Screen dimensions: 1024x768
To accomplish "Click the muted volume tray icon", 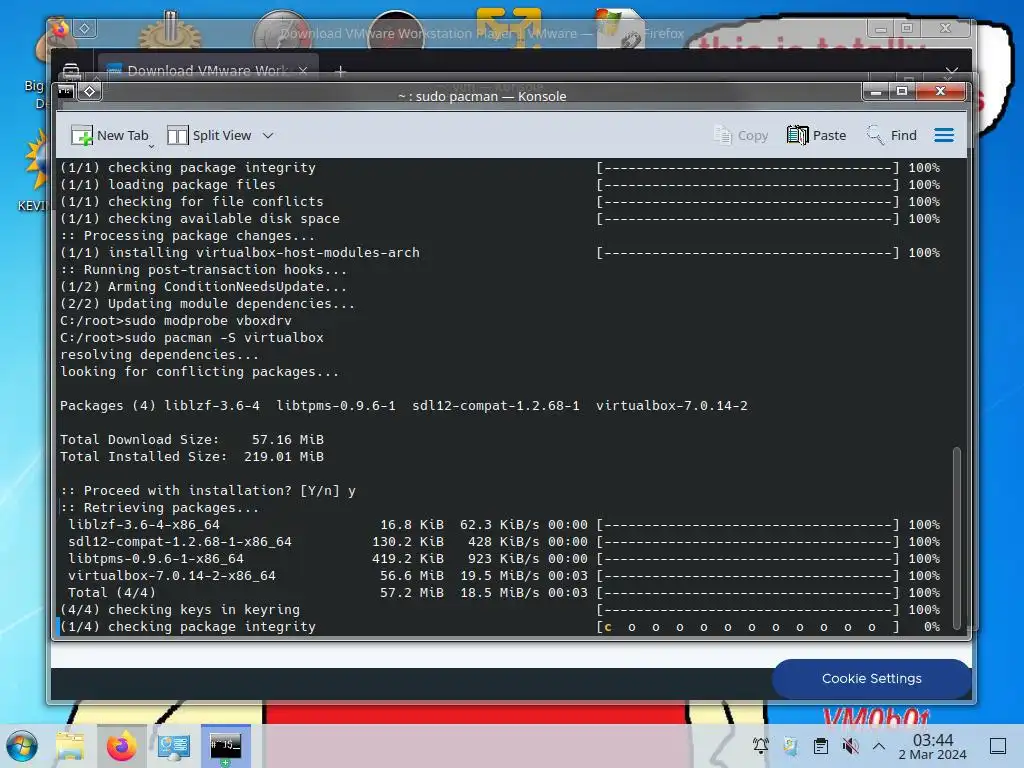I will pyautogui.click(x=850, y=746).
